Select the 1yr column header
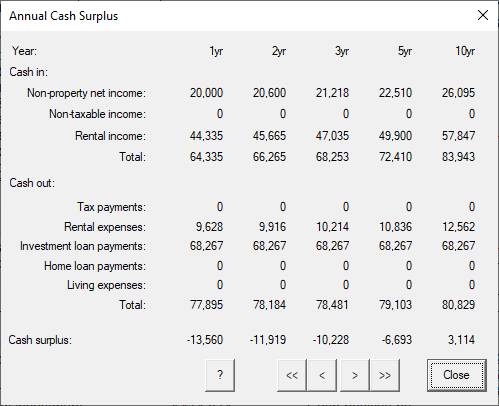Viewport: 499px width, 406px height. coord(216,51)
